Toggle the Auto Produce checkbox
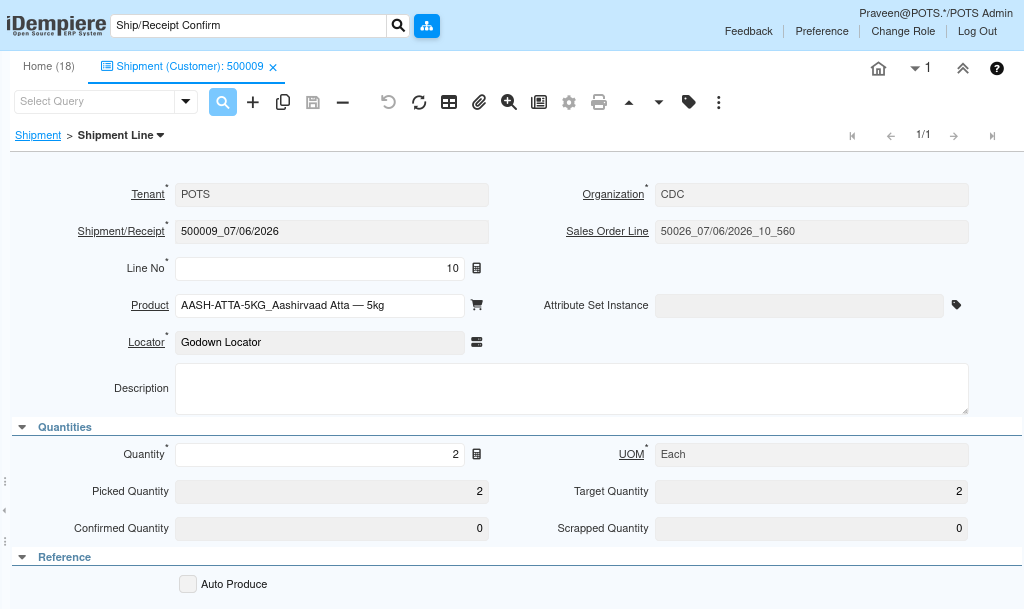The height and width of the screenshot is (609, 1024). (188, 584)
